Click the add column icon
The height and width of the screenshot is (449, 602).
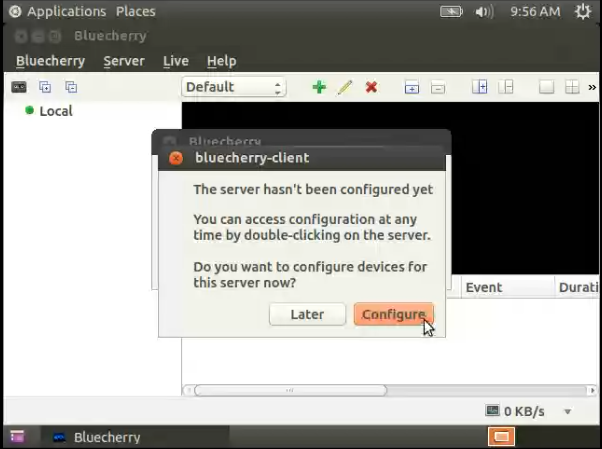(x=480, y=87)
